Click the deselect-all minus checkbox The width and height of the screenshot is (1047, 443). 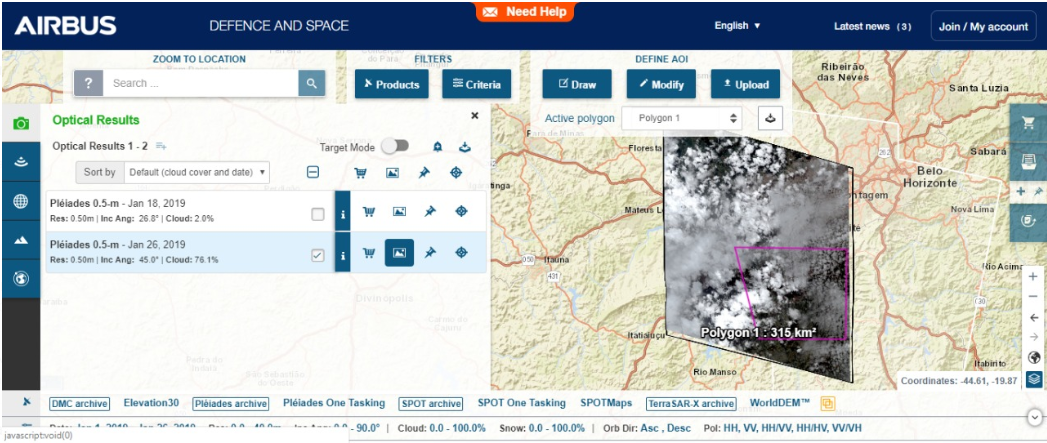point(312,172)
